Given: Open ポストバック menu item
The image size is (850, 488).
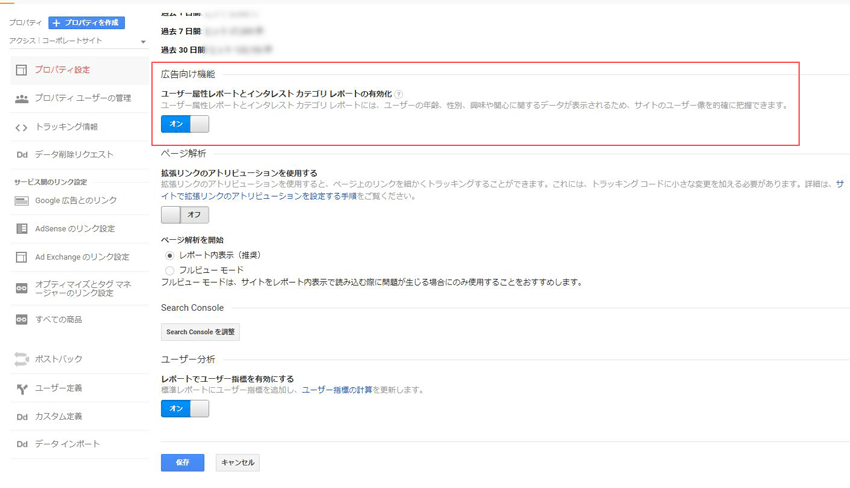Looking at the screenshot, I should pos(79,359).
